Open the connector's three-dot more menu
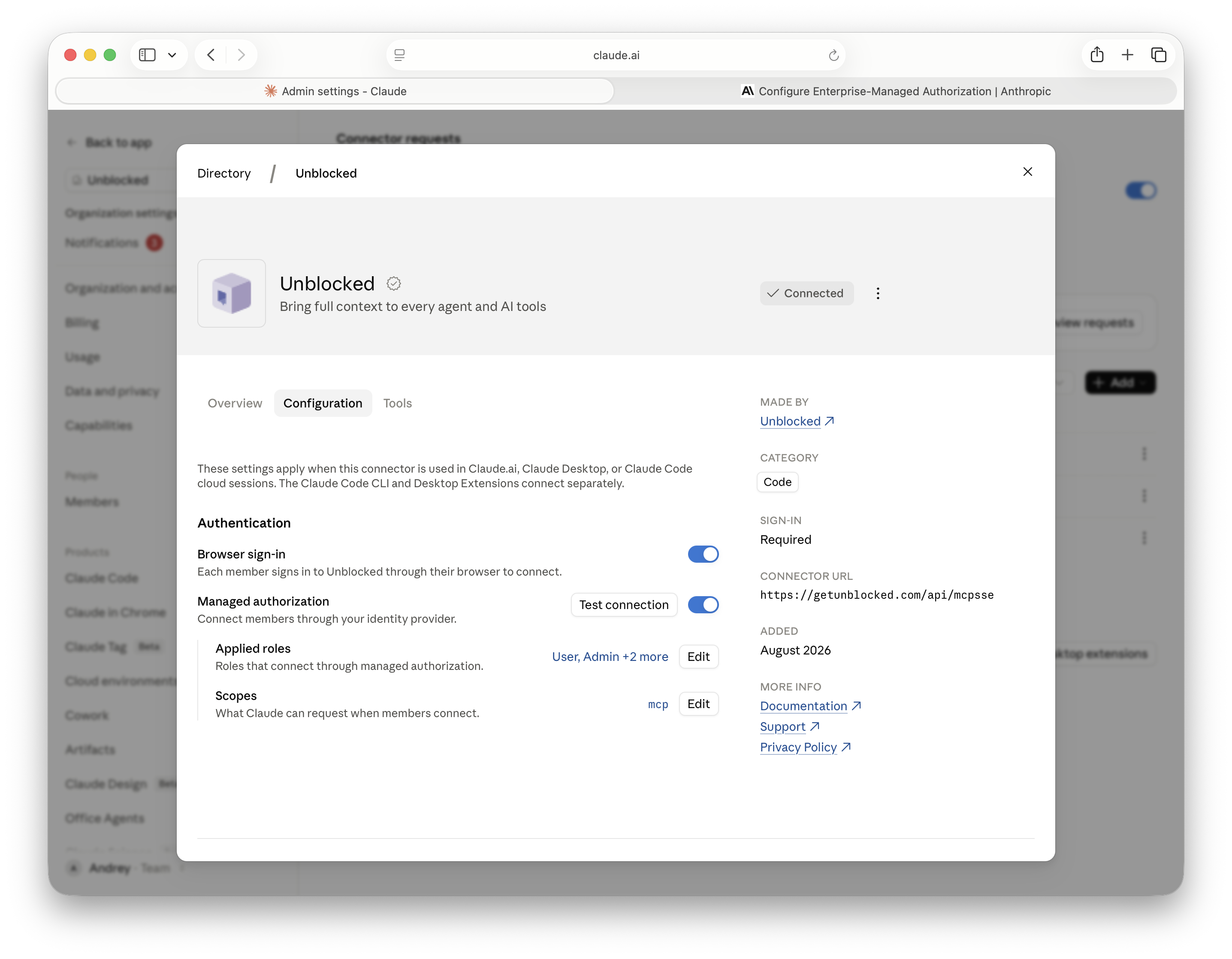Image resolution: width=1232 pixels, height=959 pixels. click(878, 293)
